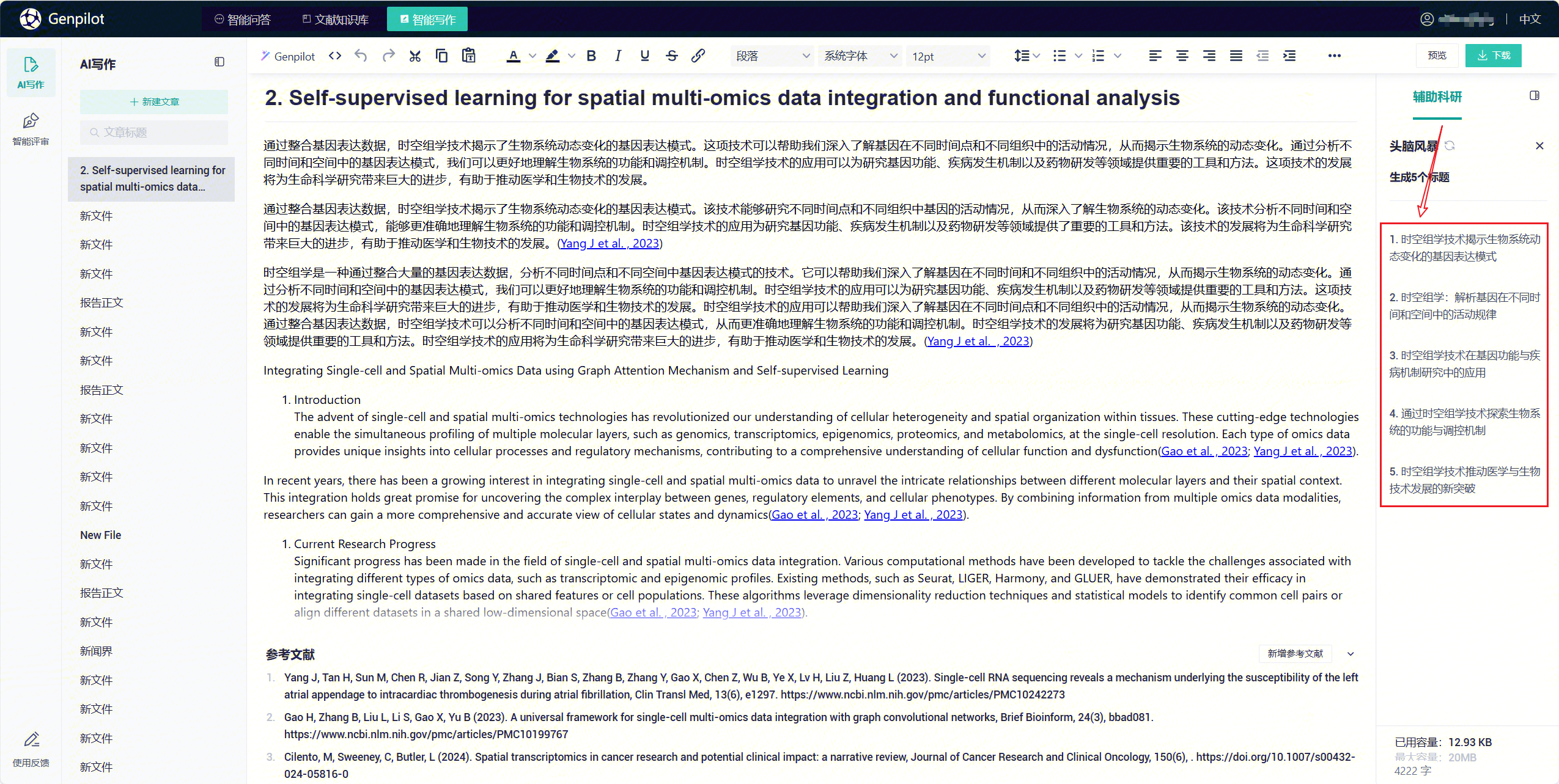Switch to 文献知识库 tab
The width and height of the screenshot is (1559, 784).
pos(336,20)
